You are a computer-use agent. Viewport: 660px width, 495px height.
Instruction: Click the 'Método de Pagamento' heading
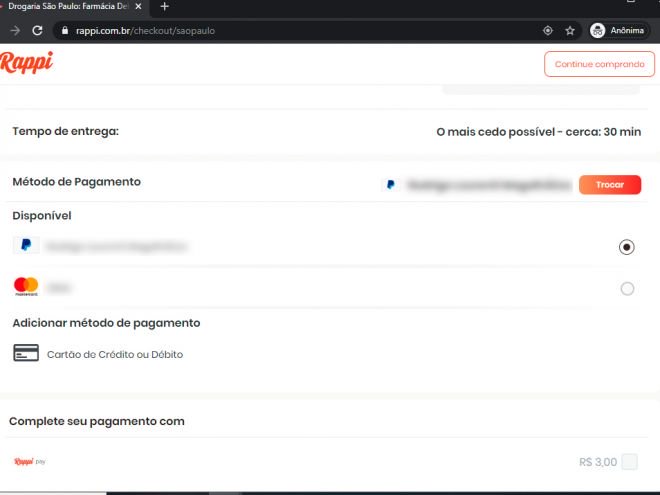77,182
